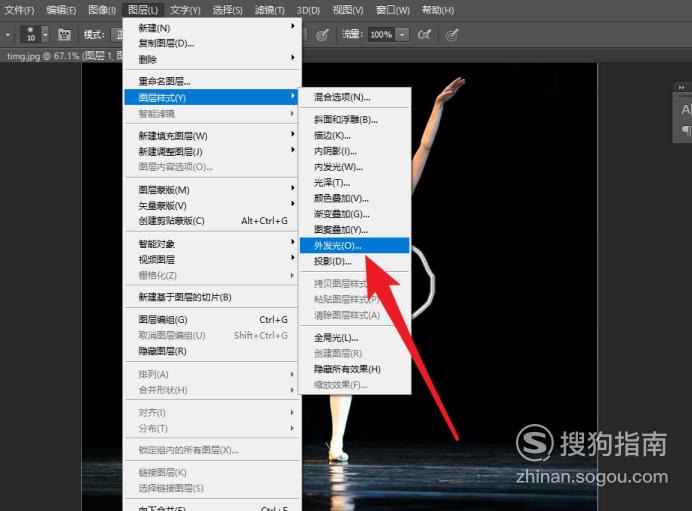692x511 pixels.
Task: Expand 图层蒙版(M) submenu
Action: [x=212, y=190]
